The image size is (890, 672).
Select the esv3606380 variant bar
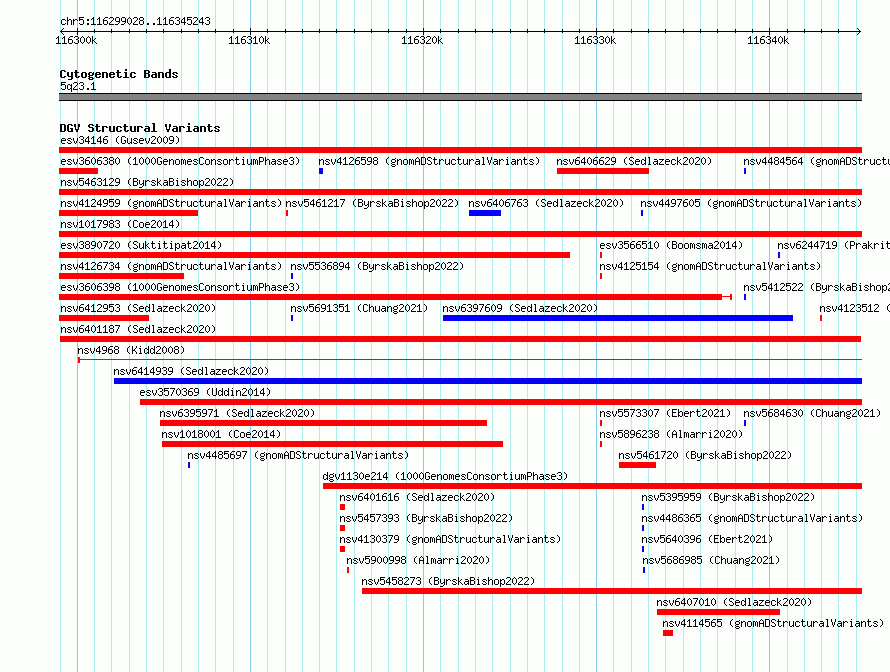(79, 171)
